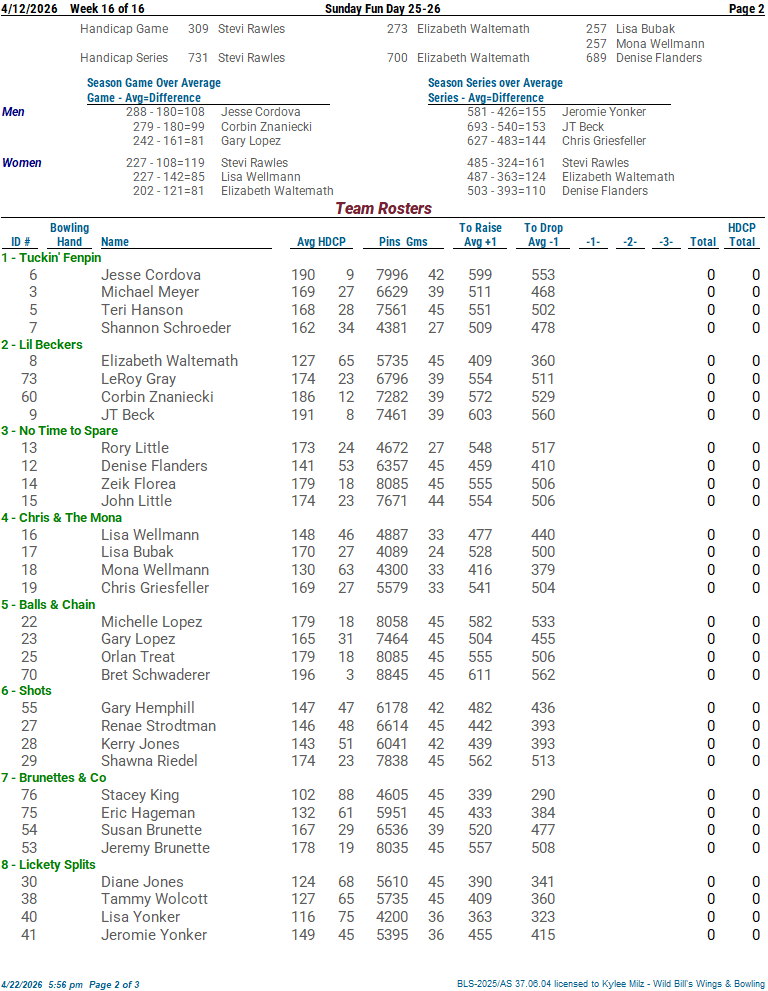Image resolution: width=768 pixels, height=991 pixels.
Task: Click the roster name Renae Strodtman
Action: [x=159, y=726]
